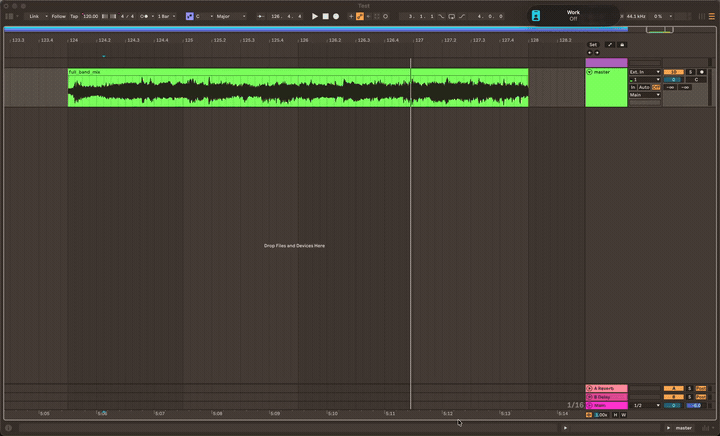Toggle the metronome icon
This screenshot has width=720, height=436.
pos(144,16)
